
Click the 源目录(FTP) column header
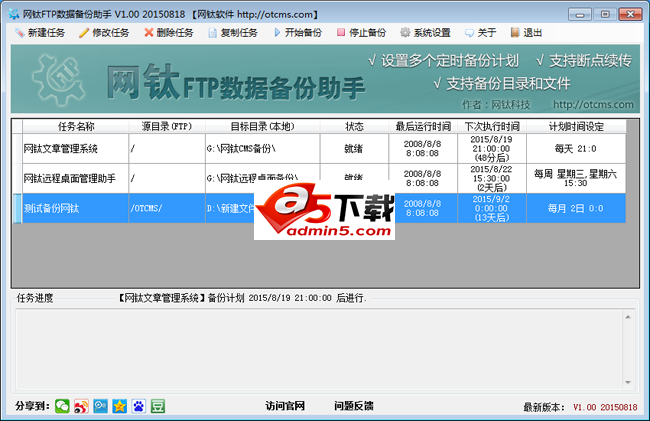pos(167,126)
